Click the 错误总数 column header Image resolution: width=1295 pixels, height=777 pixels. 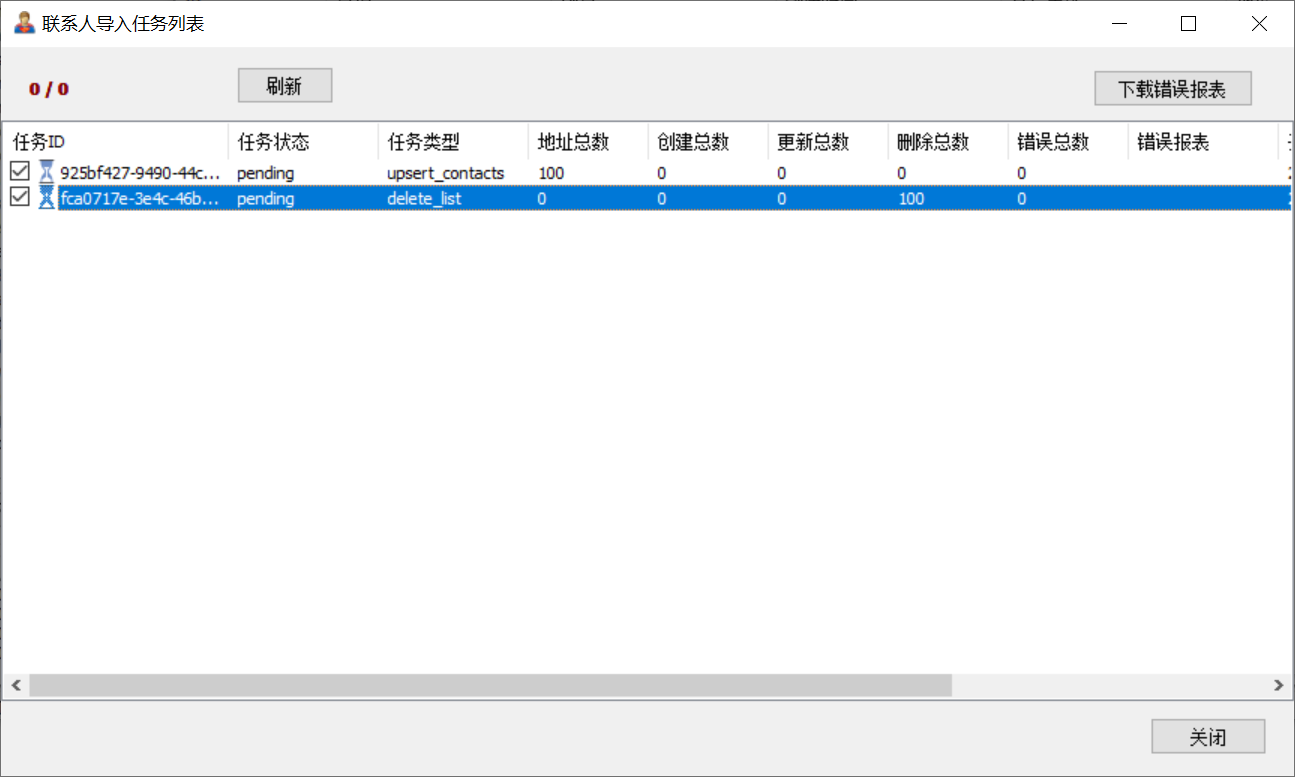(x=1067, y=142)
